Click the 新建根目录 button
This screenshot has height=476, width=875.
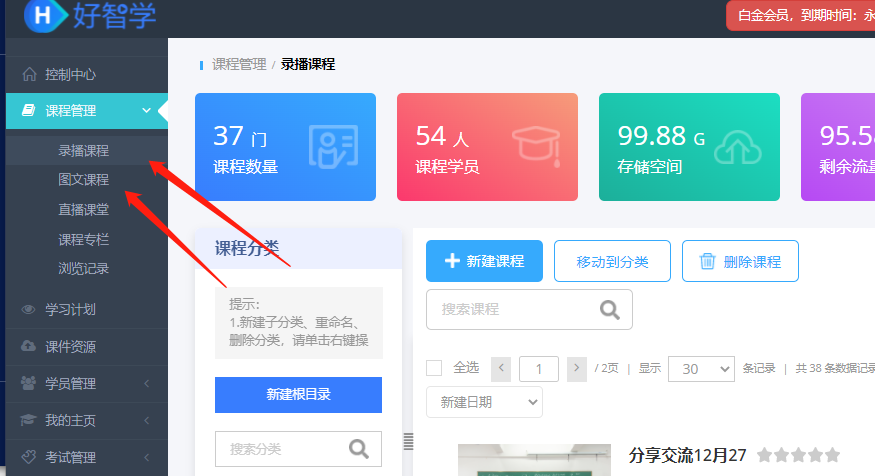(299, 395)
